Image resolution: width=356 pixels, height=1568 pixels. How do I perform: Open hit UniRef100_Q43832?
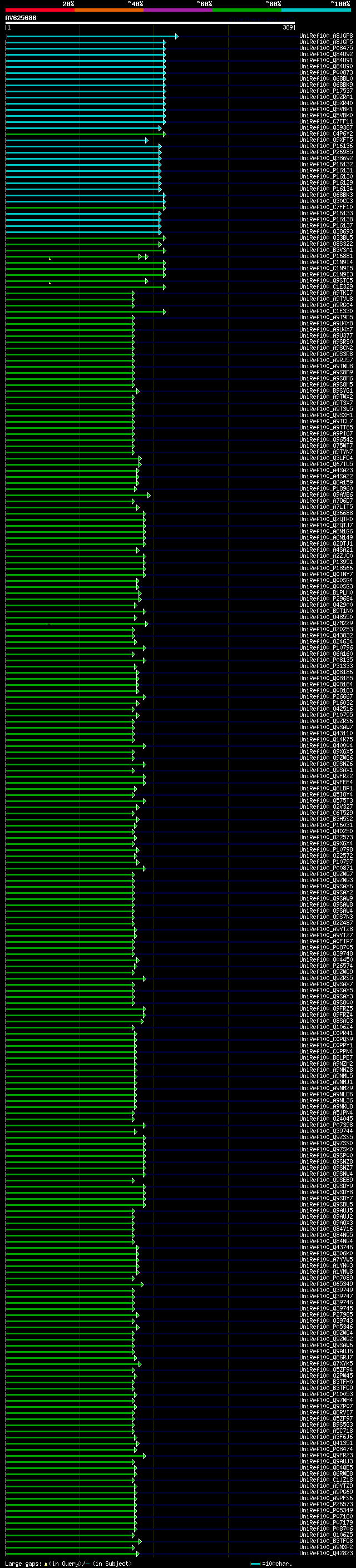point(326,635)
